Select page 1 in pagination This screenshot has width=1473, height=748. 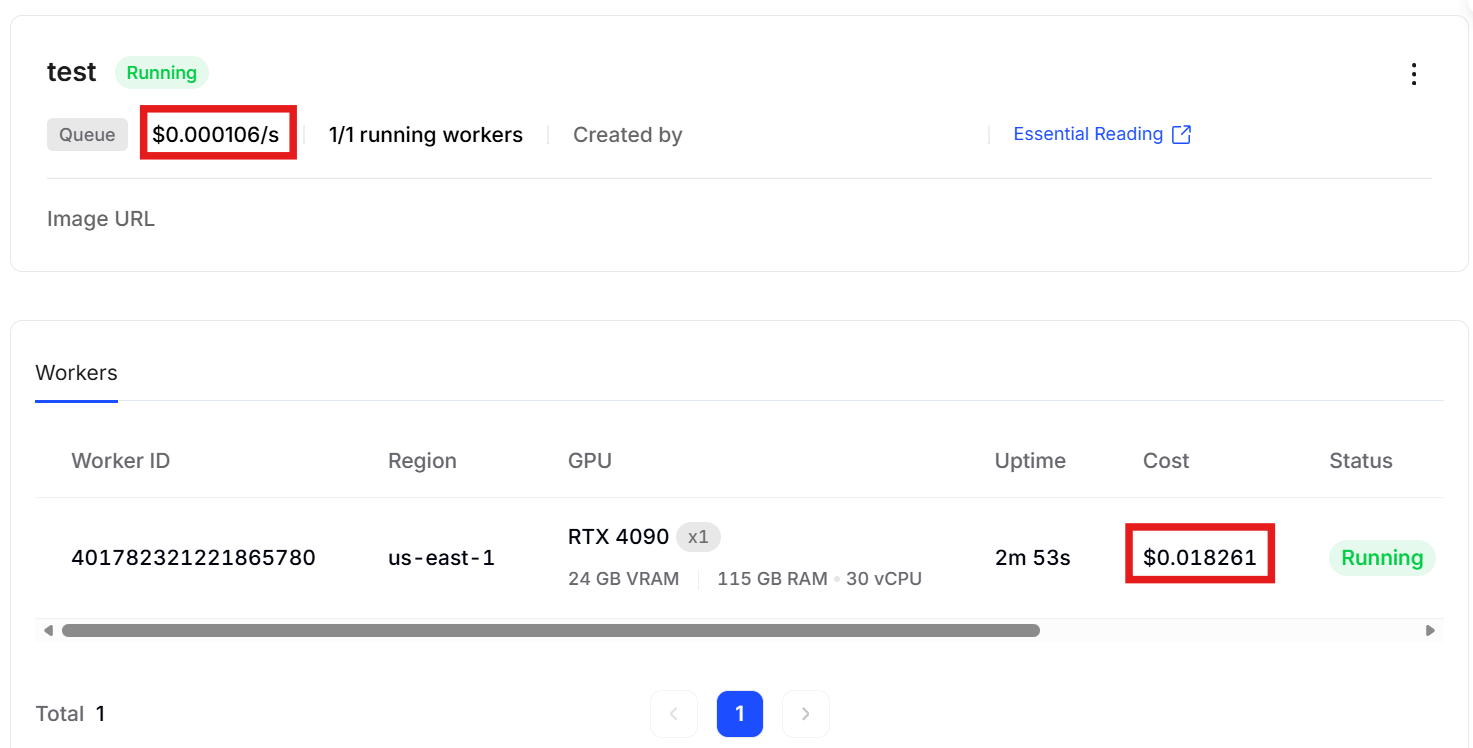tap(740, 714)
